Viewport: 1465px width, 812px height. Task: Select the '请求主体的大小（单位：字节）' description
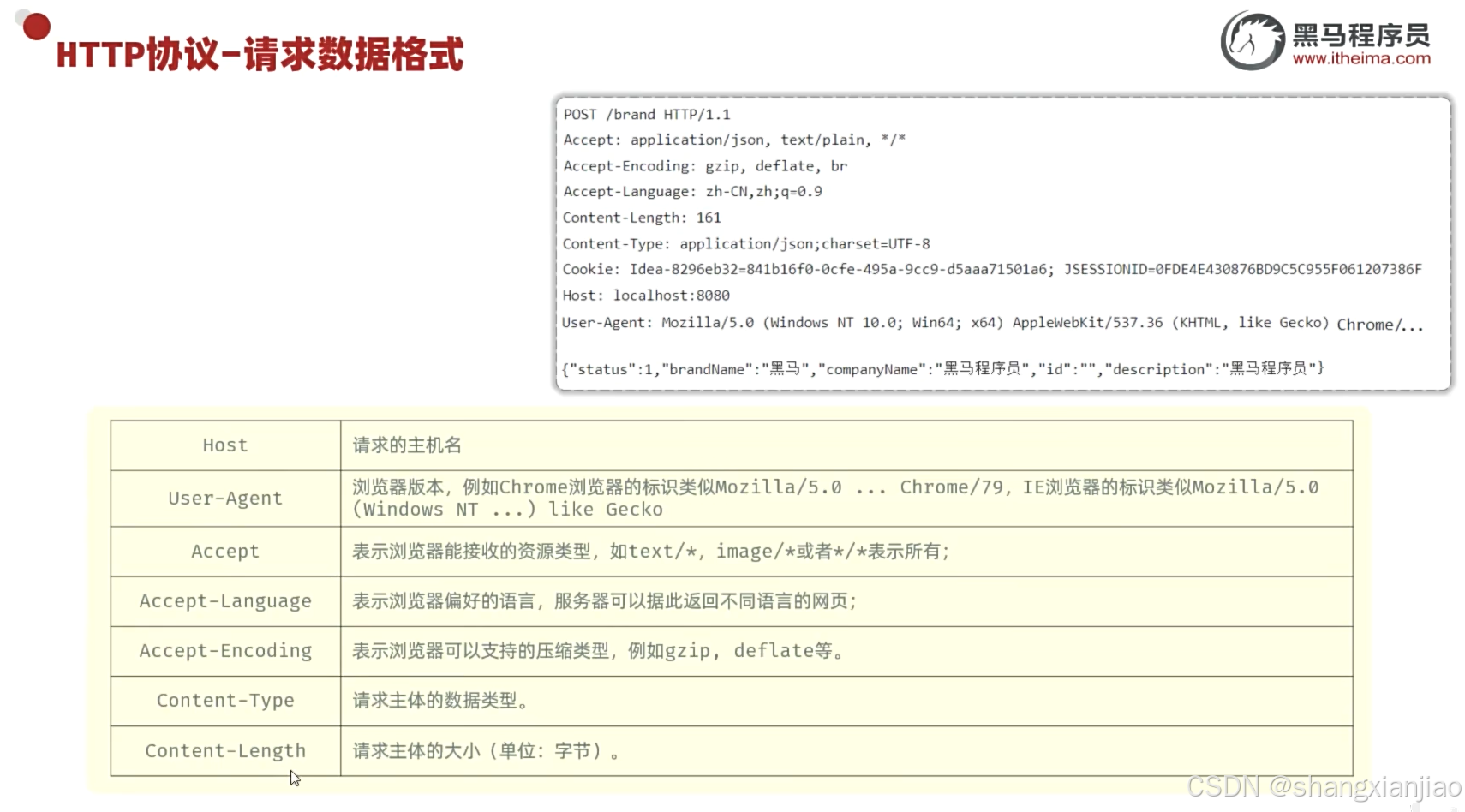click(846, 751)
